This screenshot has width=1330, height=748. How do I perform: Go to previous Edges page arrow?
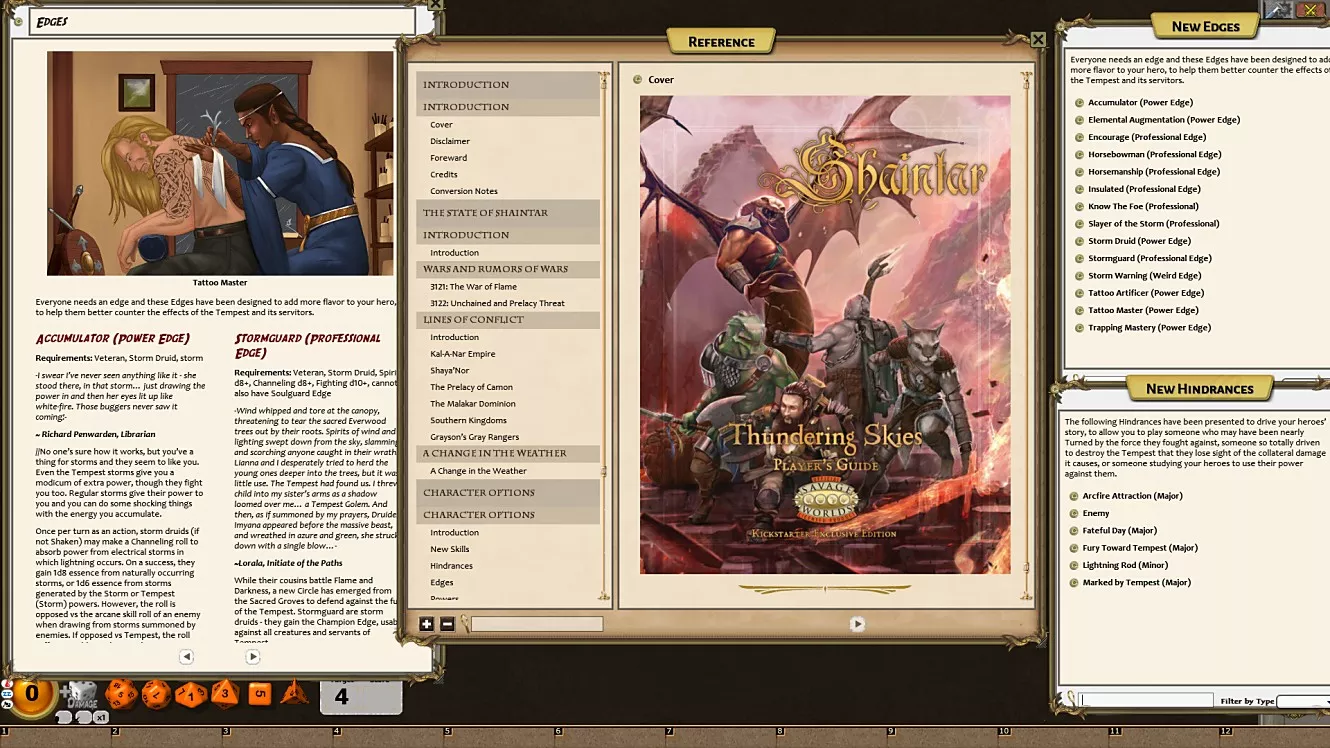coord(186,657)
